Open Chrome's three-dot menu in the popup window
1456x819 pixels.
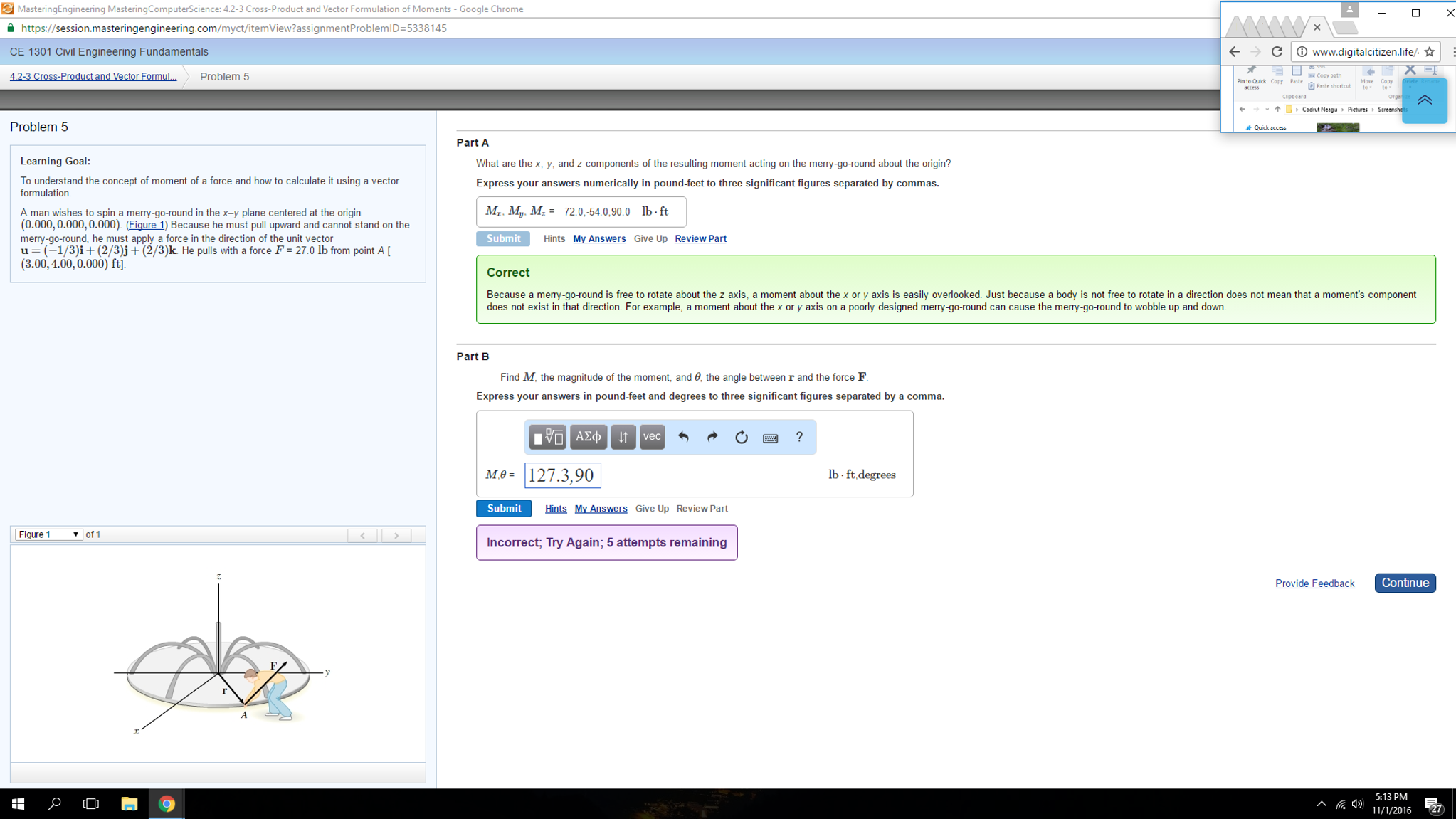[x=1452, y=51]
